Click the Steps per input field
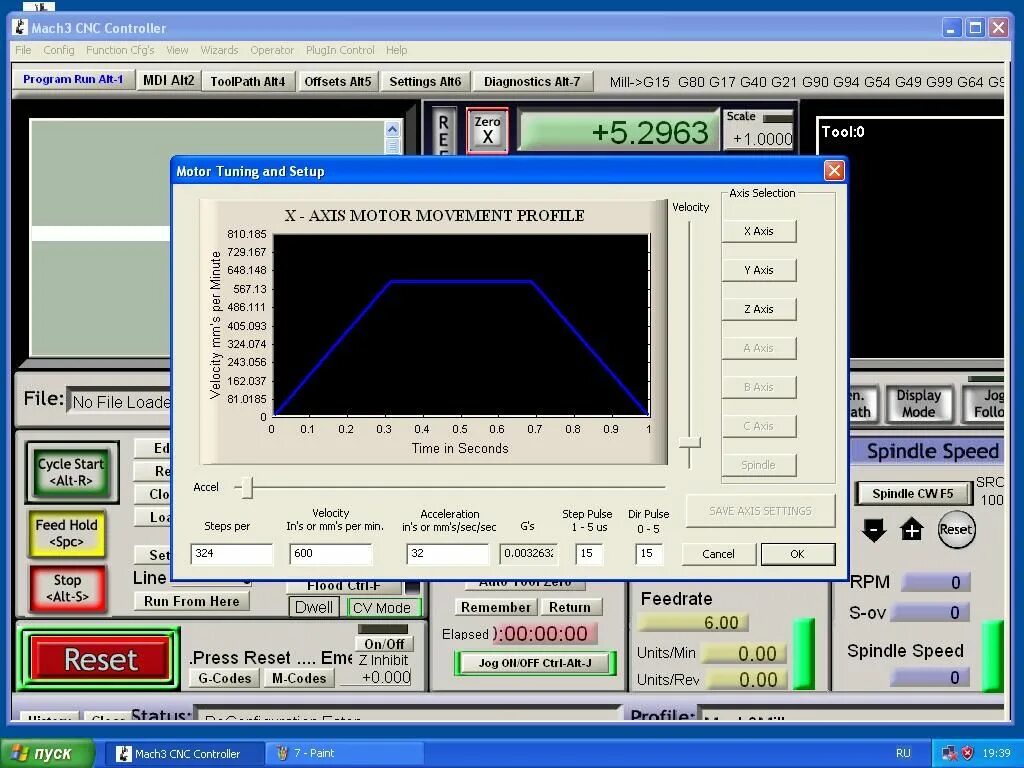The height and width of the screenshot is (768, 1024). [x=231, y=554]
